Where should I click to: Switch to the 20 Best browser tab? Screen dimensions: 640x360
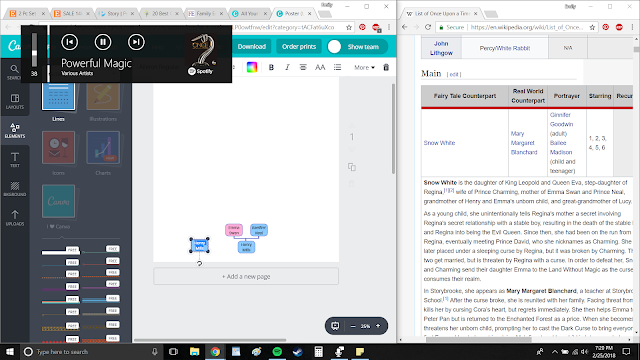click(x=161, y=13)
